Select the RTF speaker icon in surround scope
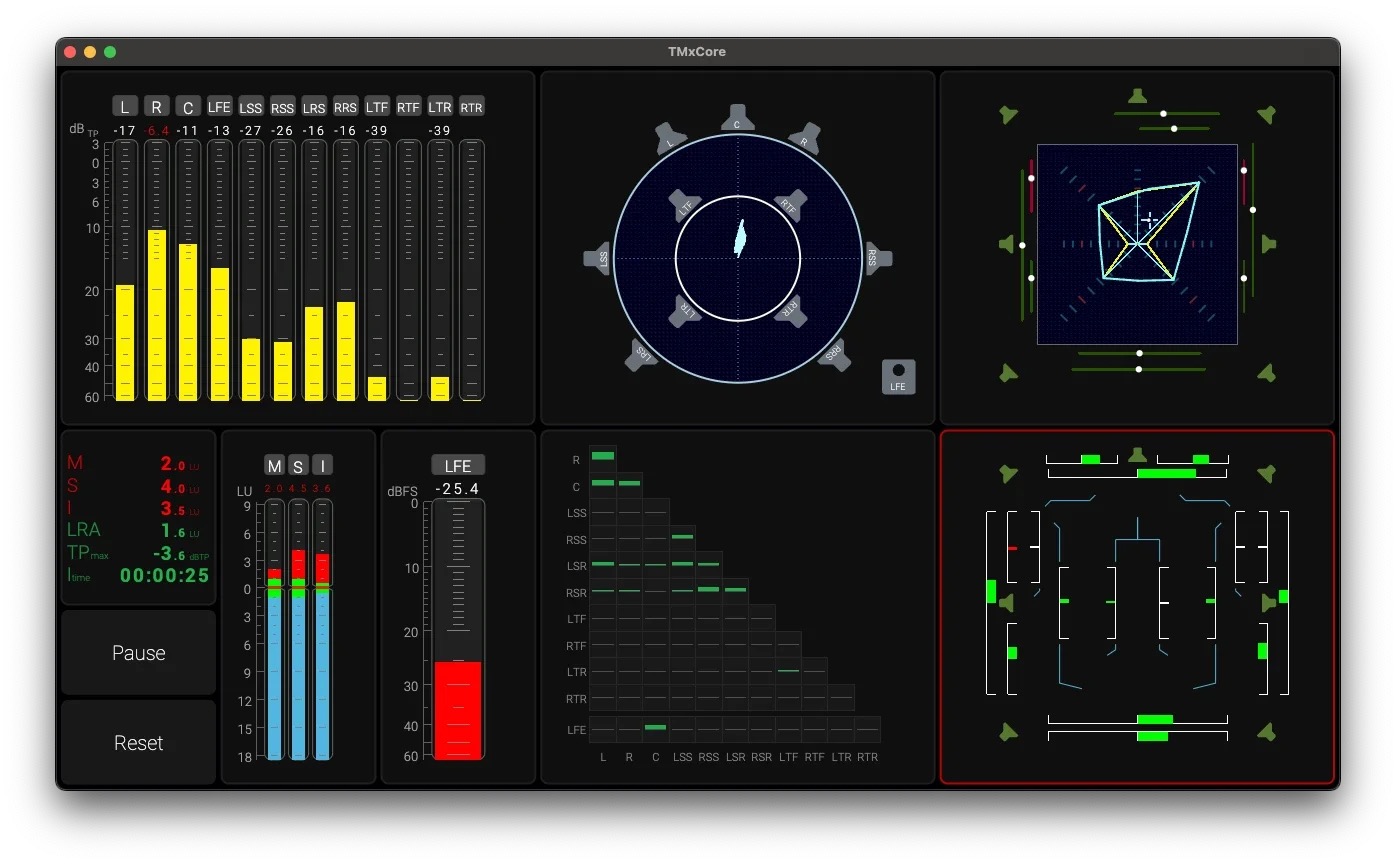1396x864 pixels. coord(790,206)
